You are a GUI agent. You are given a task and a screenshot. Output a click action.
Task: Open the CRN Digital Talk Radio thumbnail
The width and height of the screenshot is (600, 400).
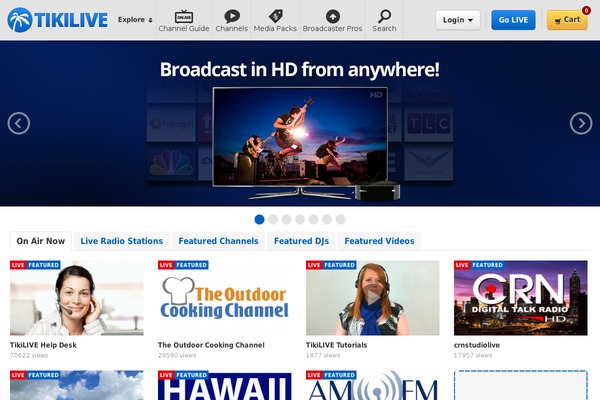pyautogui.click(x=520, y=298)
